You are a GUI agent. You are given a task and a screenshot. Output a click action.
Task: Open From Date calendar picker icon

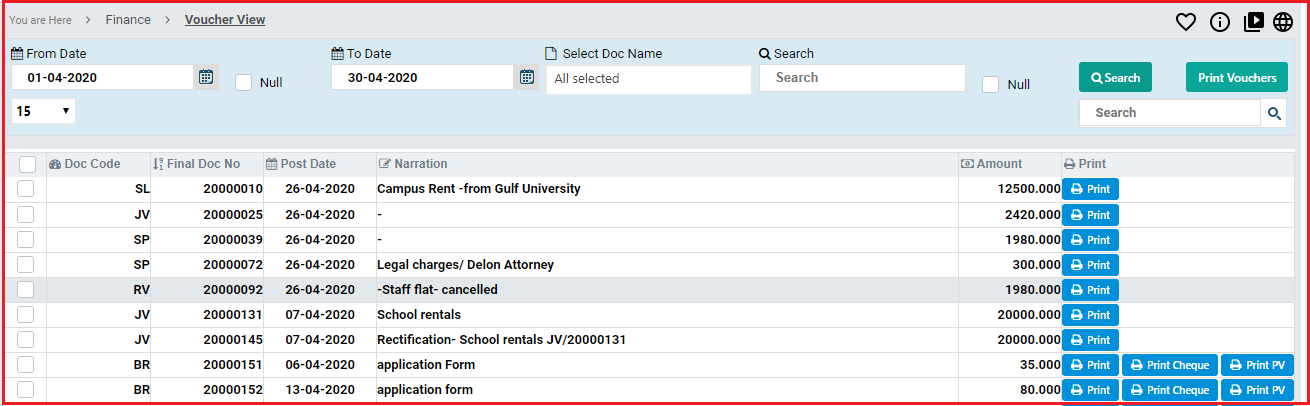point(206,77)
